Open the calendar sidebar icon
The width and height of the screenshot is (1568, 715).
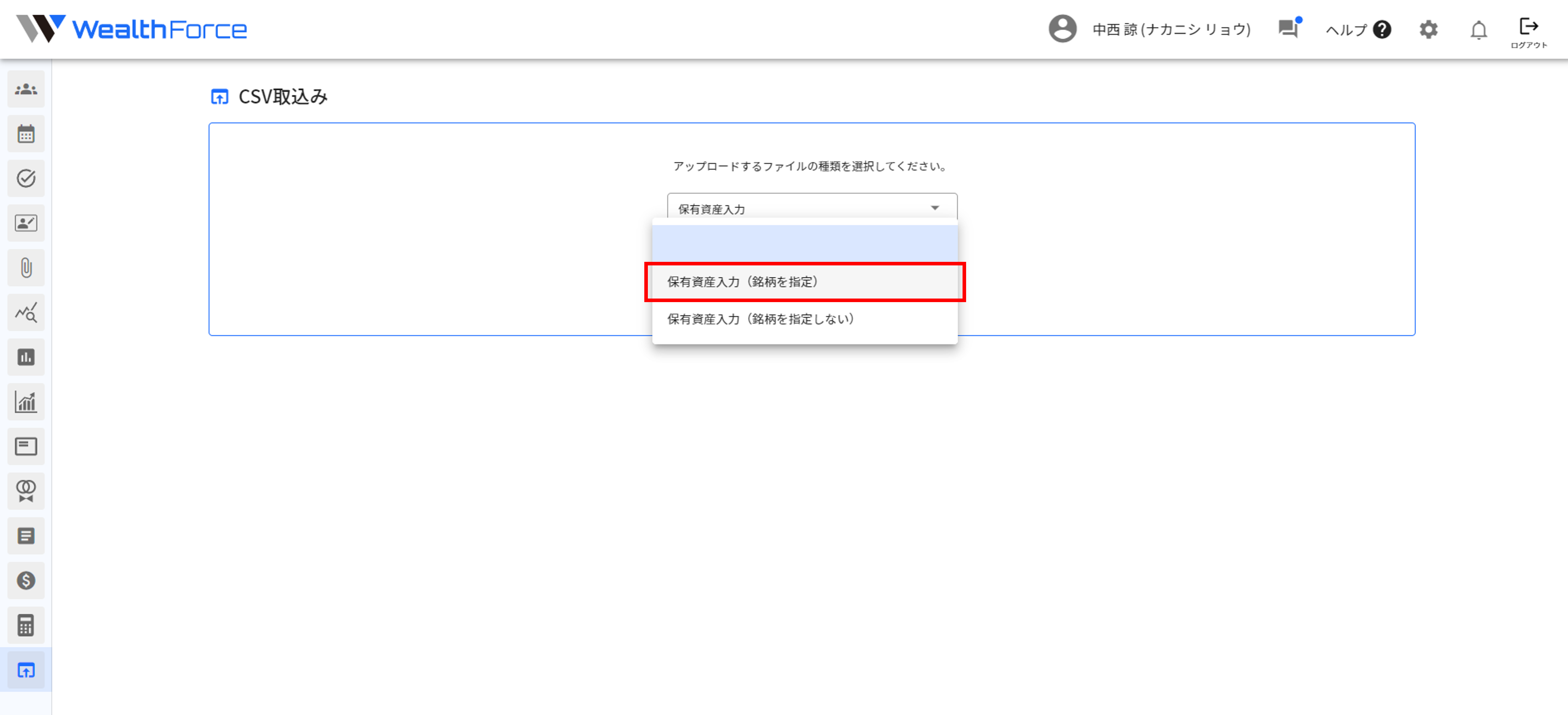click(26, 134)
